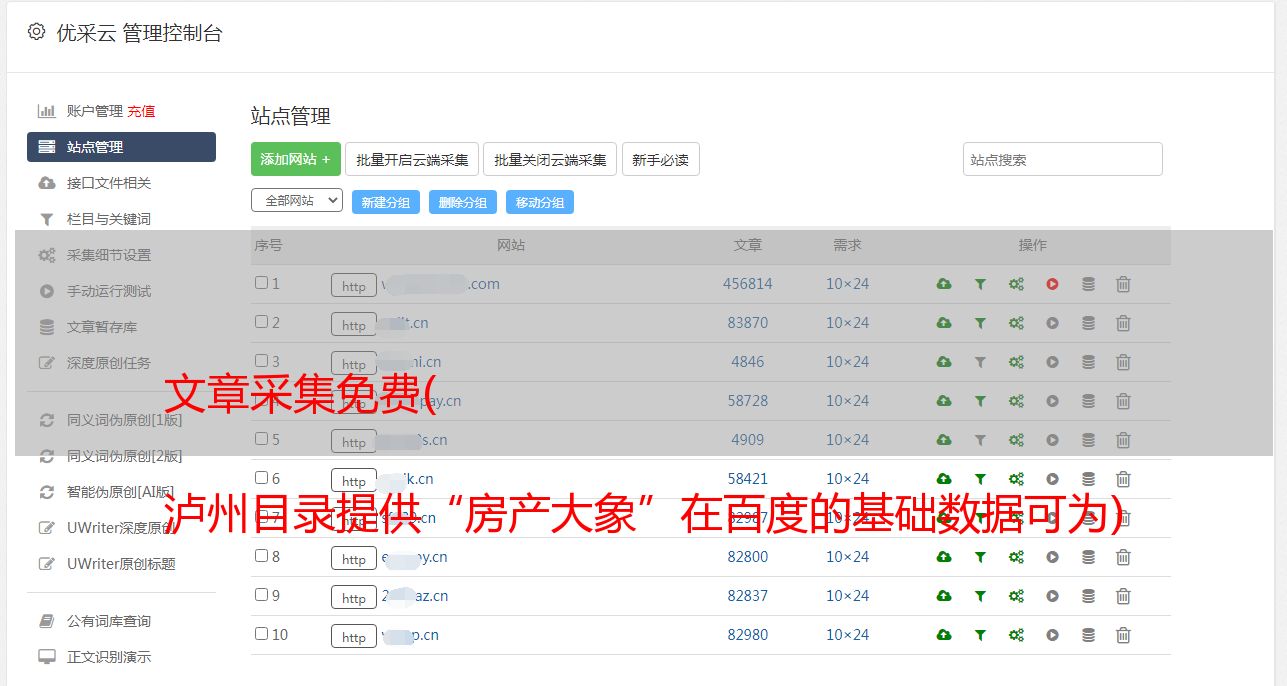Click the red 充值 link
The height and width of the screenshot is (686, 1287).
pos(141,111)
